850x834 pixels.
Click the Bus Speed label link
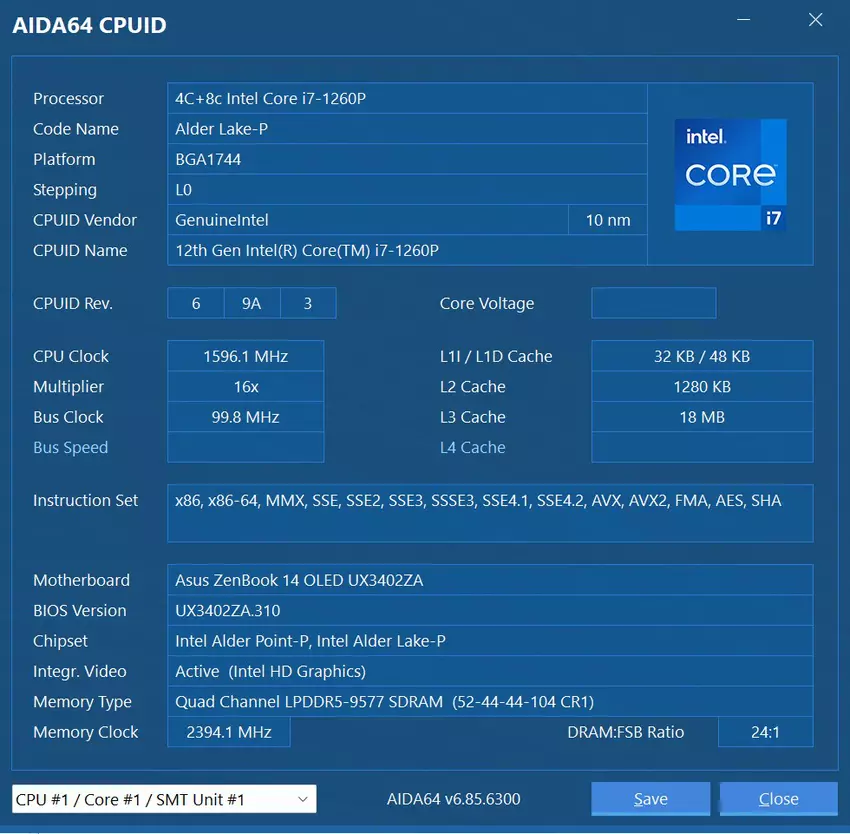(x=70, y=447)
